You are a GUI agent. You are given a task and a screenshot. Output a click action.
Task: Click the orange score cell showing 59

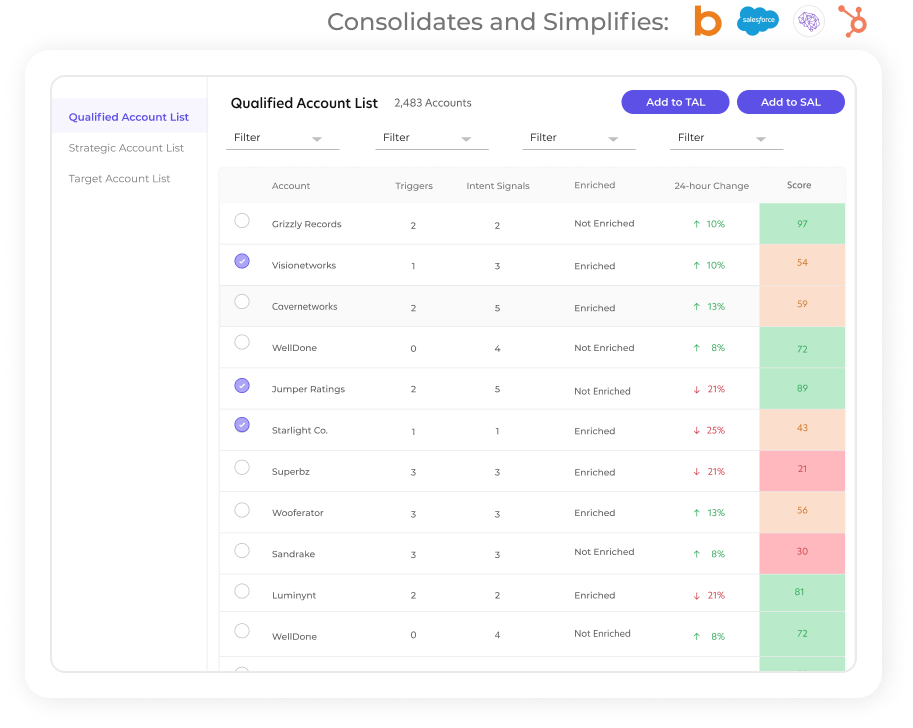(802, 306)
